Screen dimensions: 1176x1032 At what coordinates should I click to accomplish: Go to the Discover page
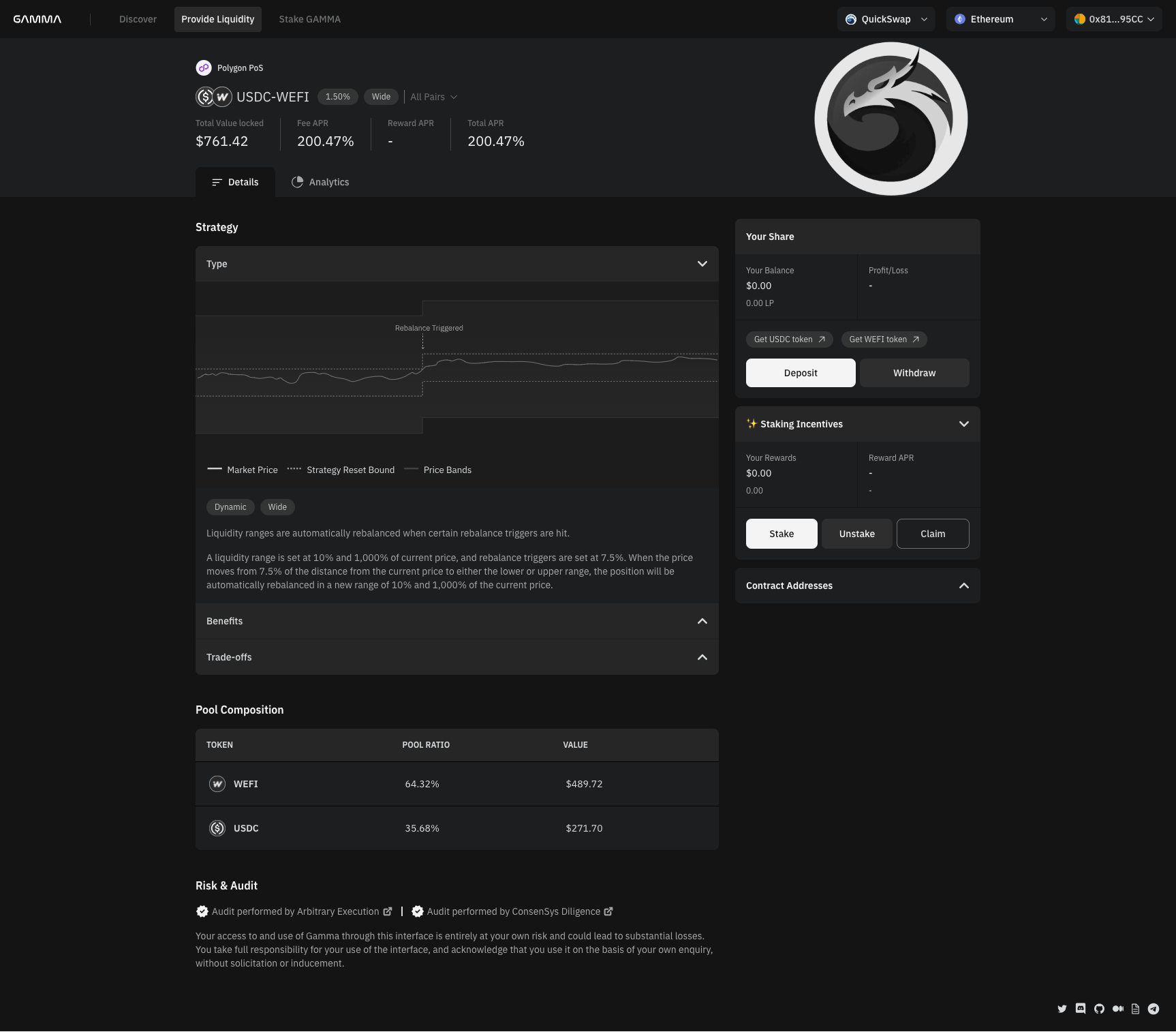(138, 19)
